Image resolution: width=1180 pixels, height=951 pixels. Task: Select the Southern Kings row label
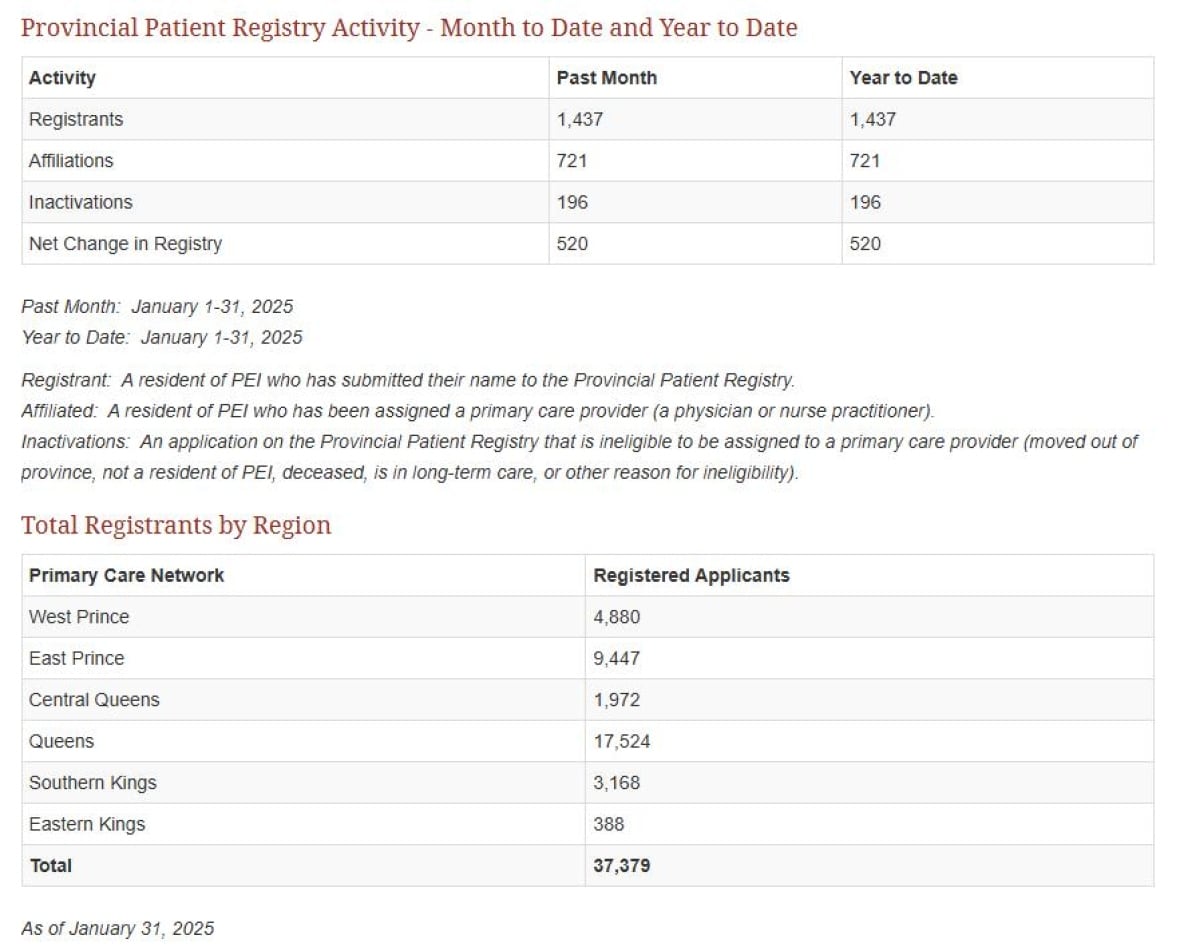click(92, 783)
